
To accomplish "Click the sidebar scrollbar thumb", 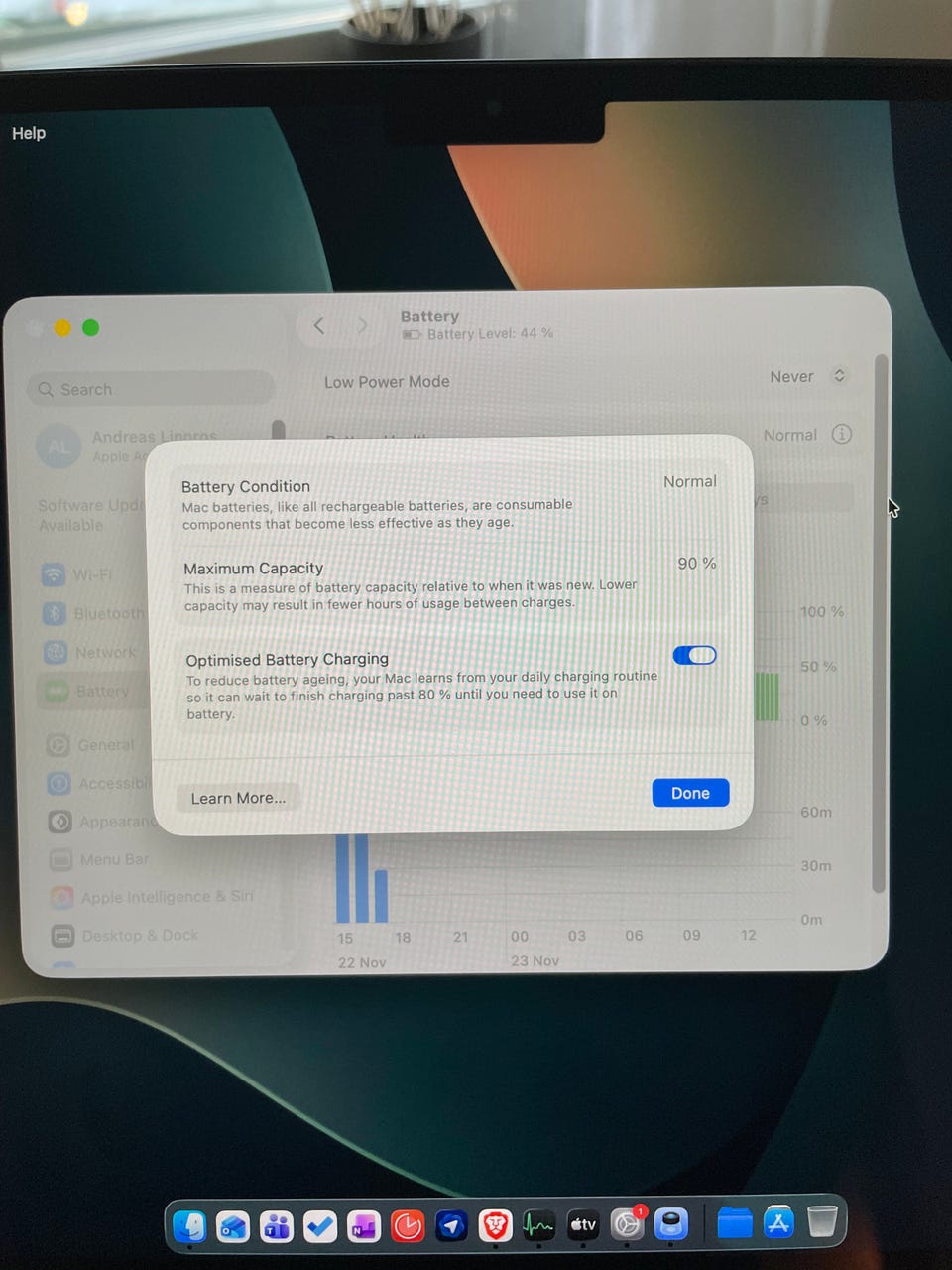I will pyautogui.click(x=279, y=429).
